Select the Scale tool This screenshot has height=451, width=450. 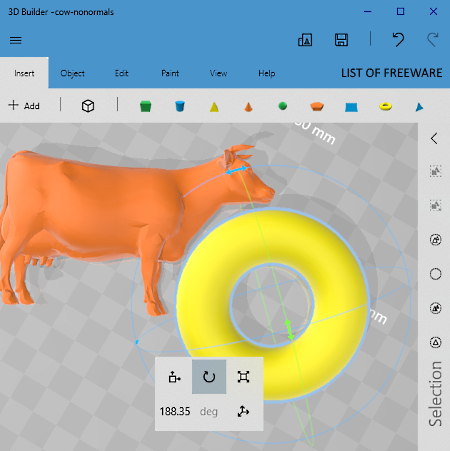243,377
